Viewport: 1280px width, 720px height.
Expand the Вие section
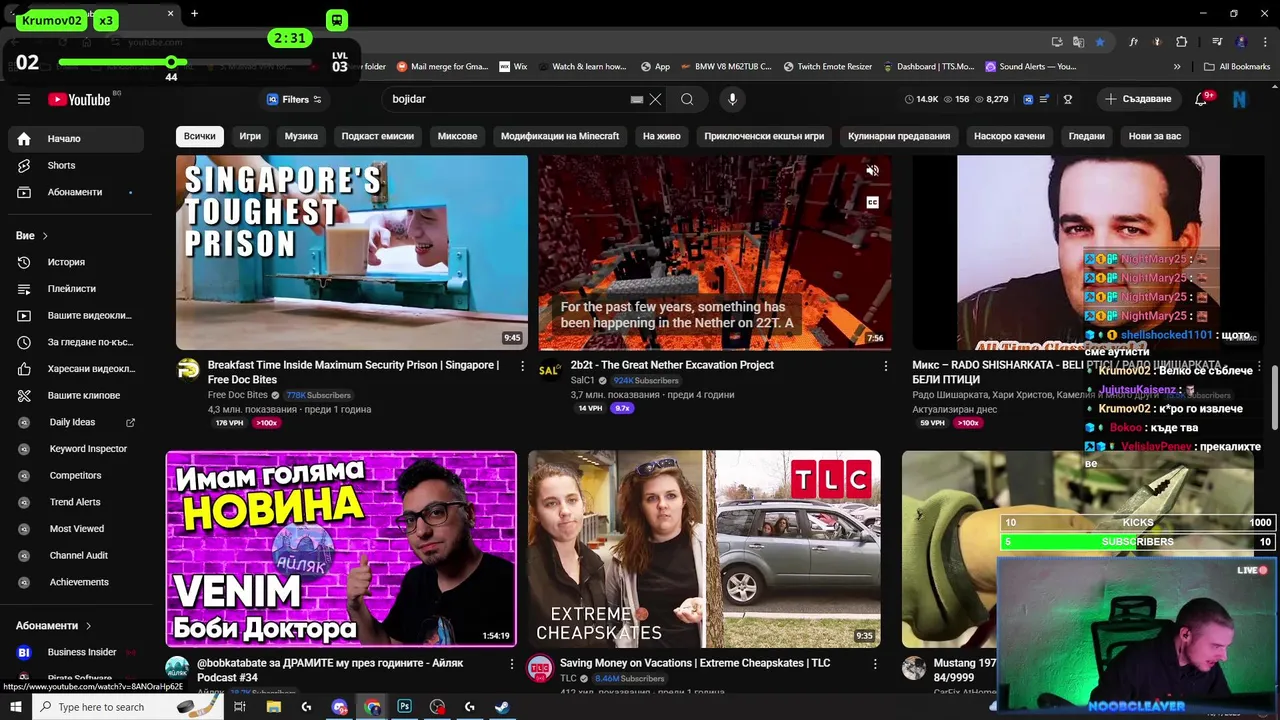pyautogui.click(x=32, y=235)
